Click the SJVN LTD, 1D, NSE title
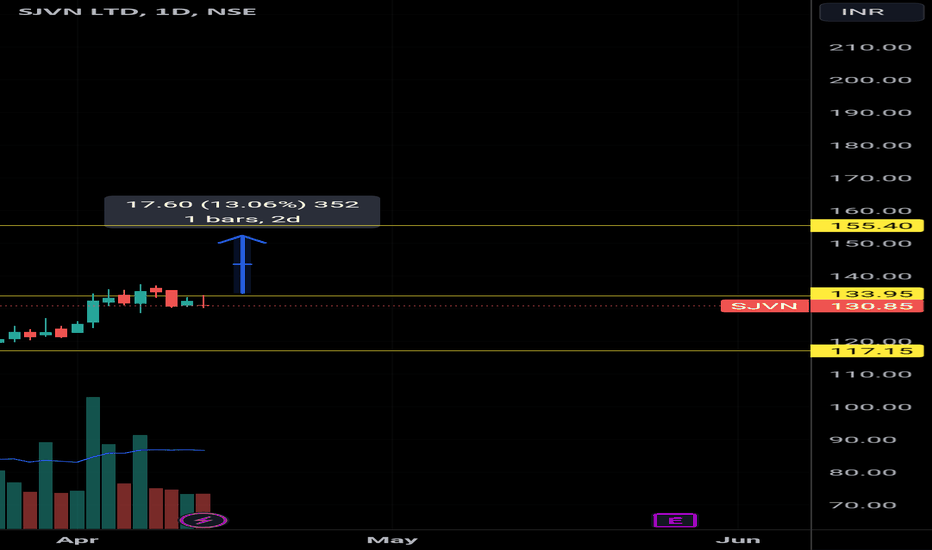The width and height of the screenshot is (932, 550). [x=137, y=11]
